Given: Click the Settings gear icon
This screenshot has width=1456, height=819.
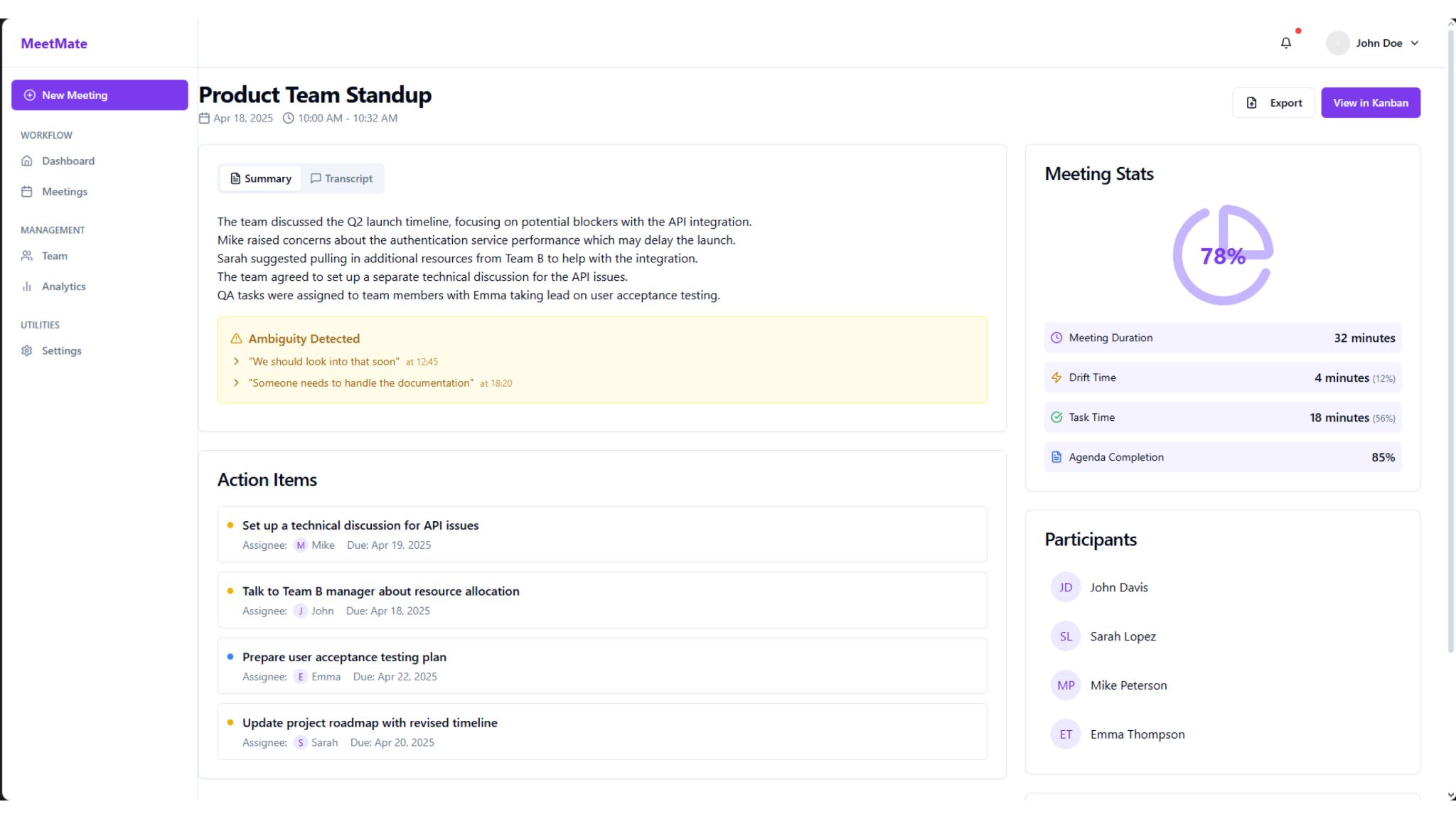Looking at the screenshot, I should pos(27,350).
